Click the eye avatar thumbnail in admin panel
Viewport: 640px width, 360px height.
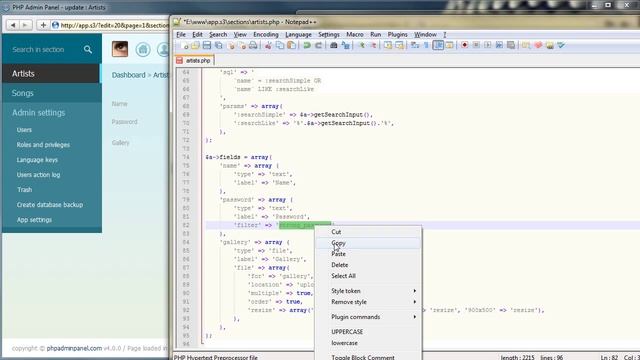point(120,49)
